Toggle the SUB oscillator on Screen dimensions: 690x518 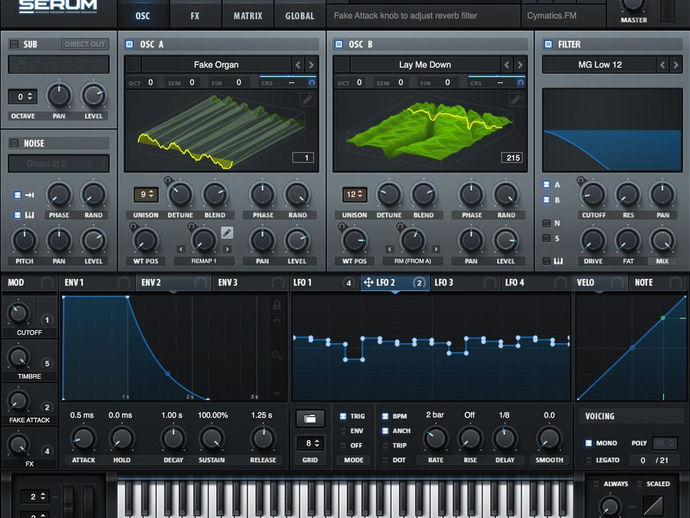tap(15, 44)
